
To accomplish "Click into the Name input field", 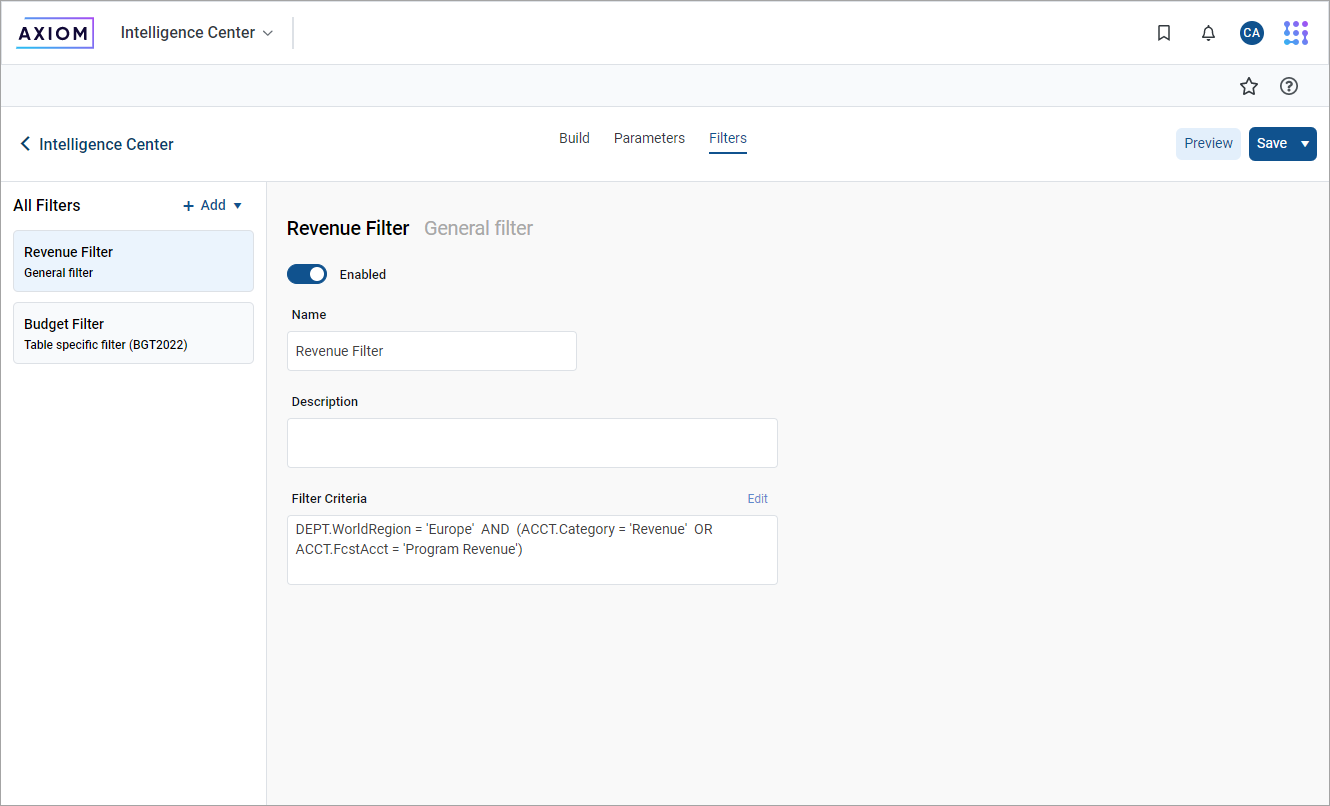I will point(432,351).
